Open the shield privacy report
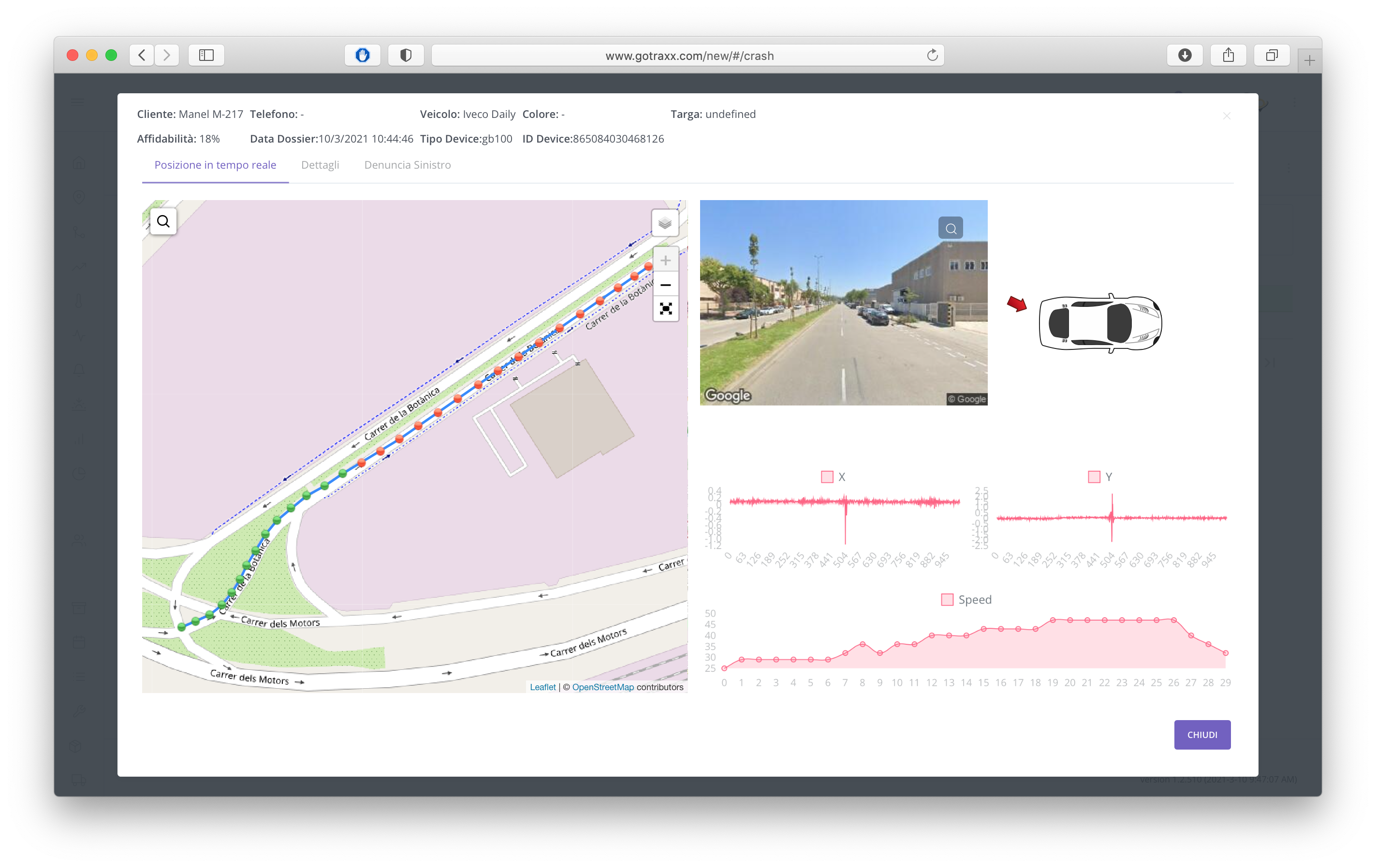1376x868 pixels. coord(406,56)
